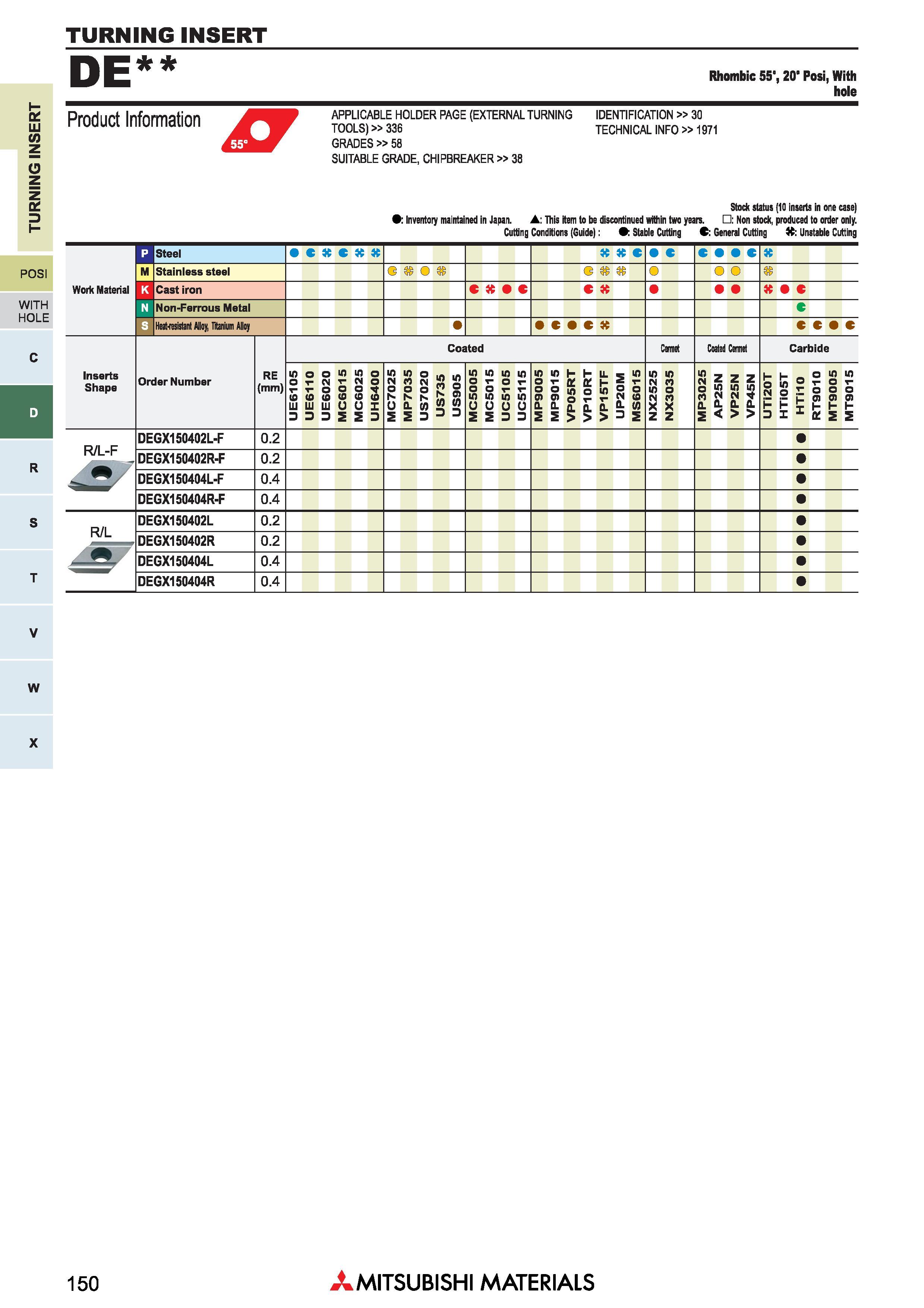Open the R/L insert shape picture
924x1308 pixels.
(x=101, y=557)
